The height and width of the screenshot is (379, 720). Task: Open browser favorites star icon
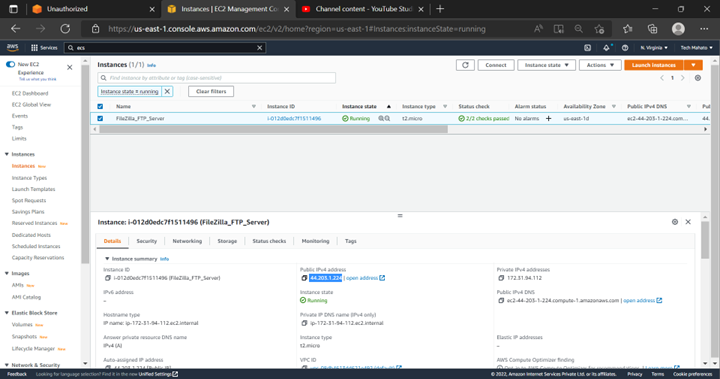(x=628, y=29)
